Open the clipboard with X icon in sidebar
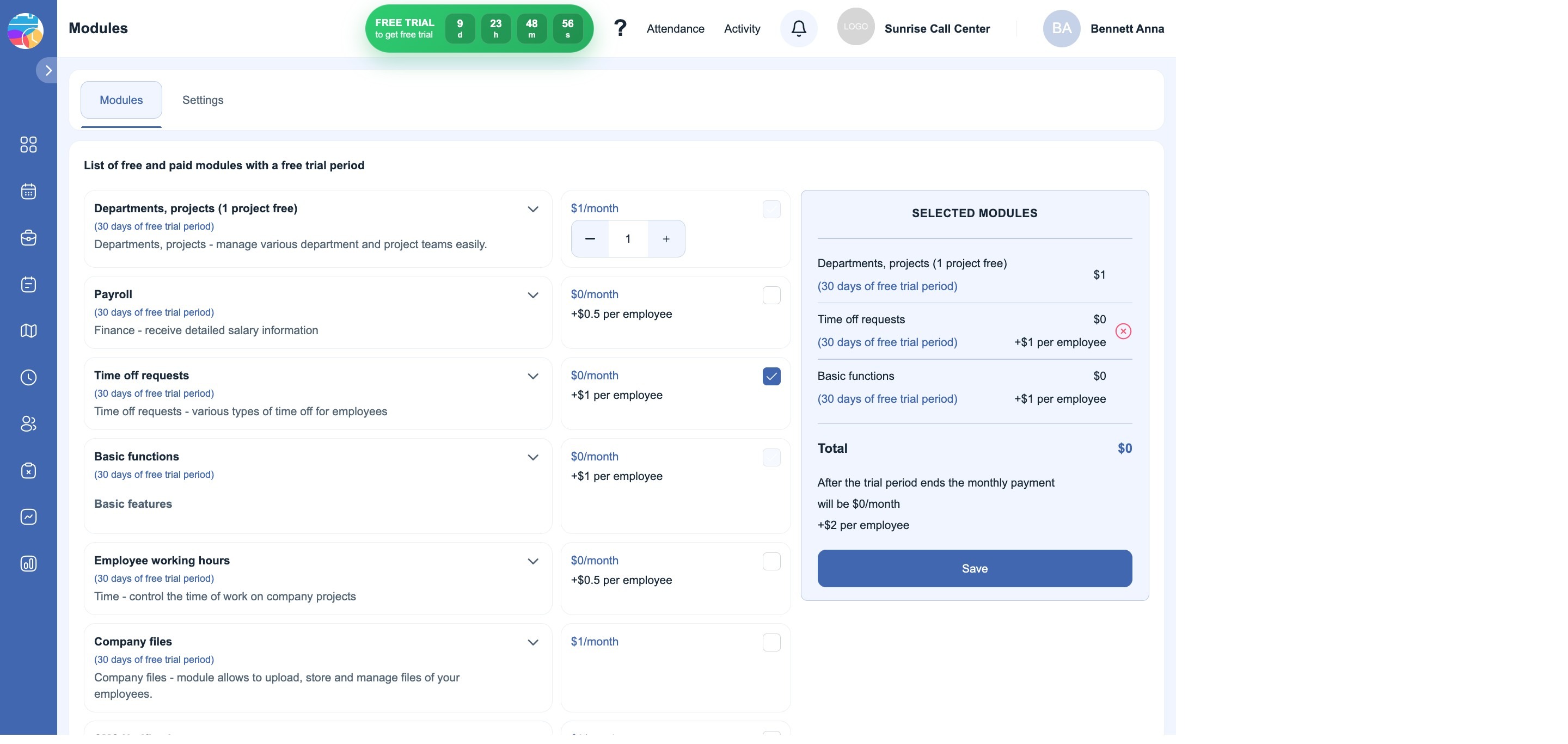The image size is (1568, 744). point(29,471)
